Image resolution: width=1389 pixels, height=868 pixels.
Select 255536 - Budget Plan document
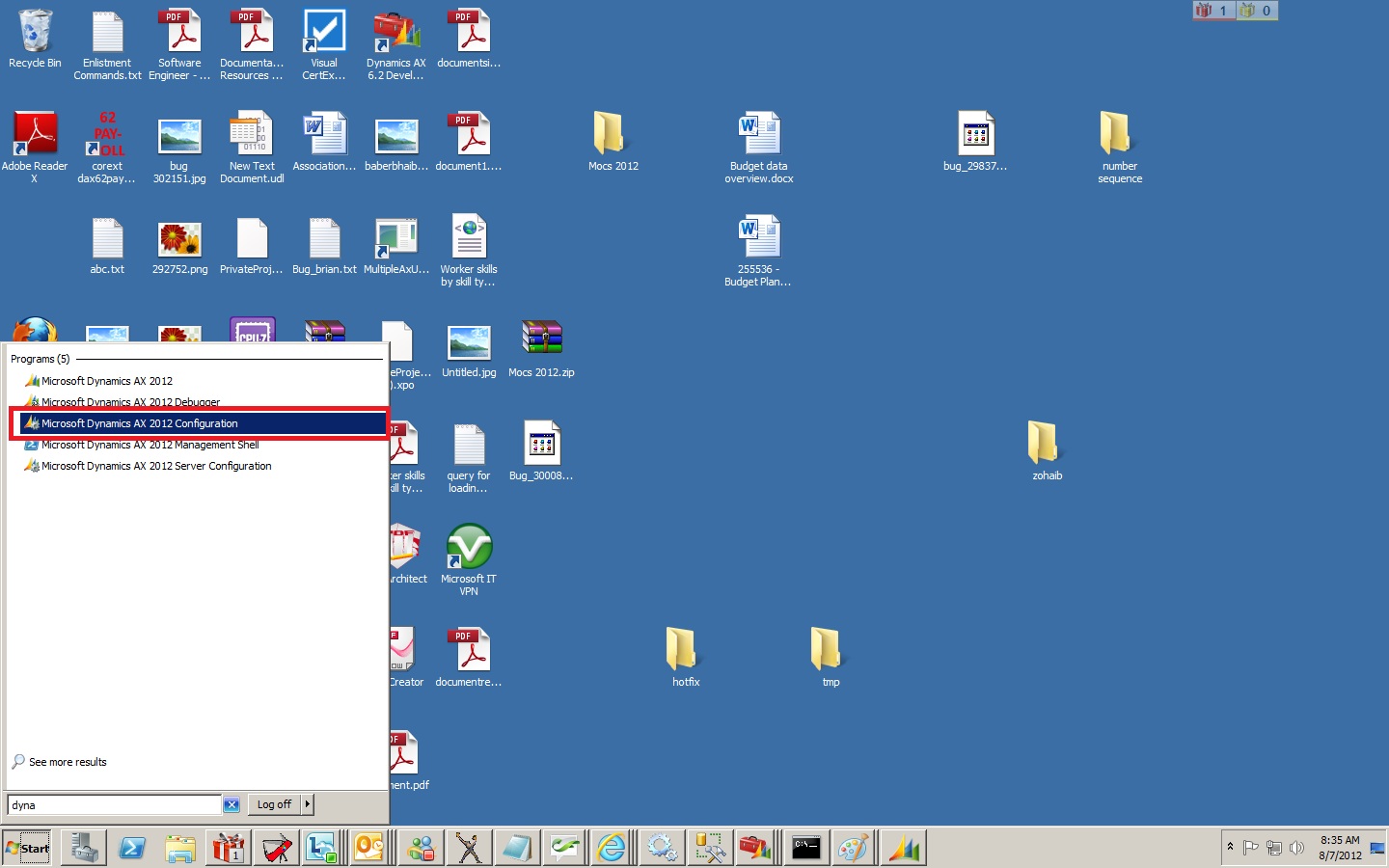point(759,251)
